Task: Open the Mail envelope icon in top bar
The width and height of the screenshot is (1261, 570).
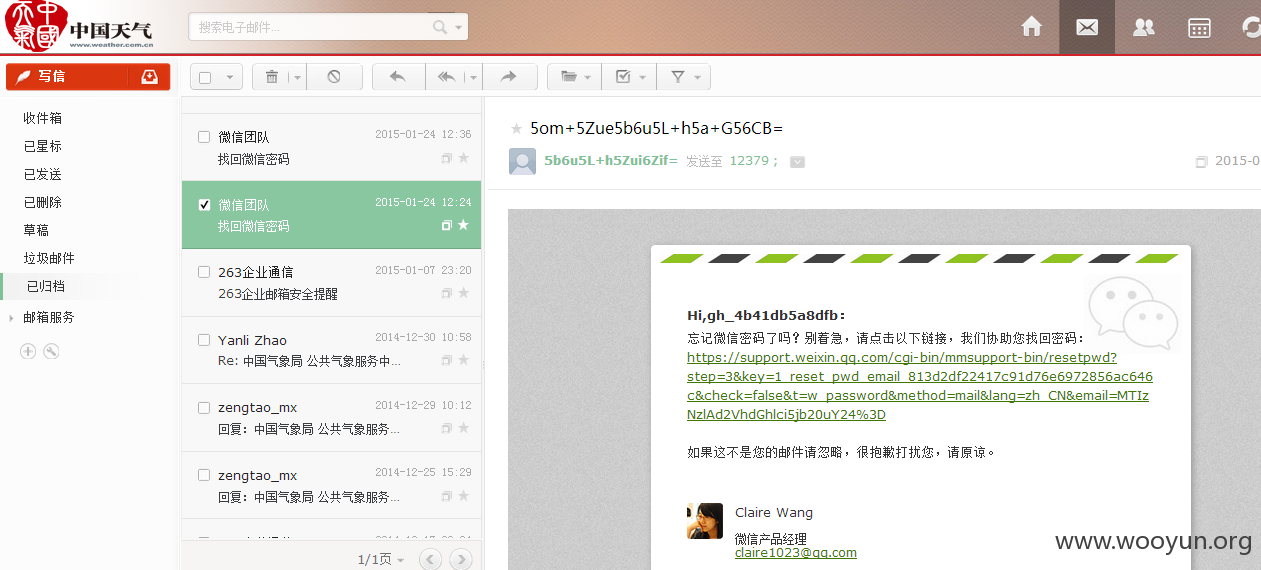Action: 1087,27
